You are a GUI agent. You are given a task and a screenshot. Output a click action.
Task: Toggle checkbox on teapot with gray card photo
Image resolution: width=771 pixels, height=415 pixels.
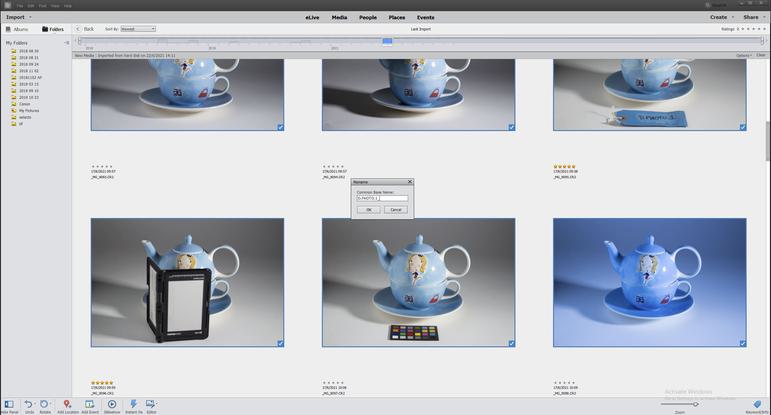pyautogui.click(x=280, y=343)
